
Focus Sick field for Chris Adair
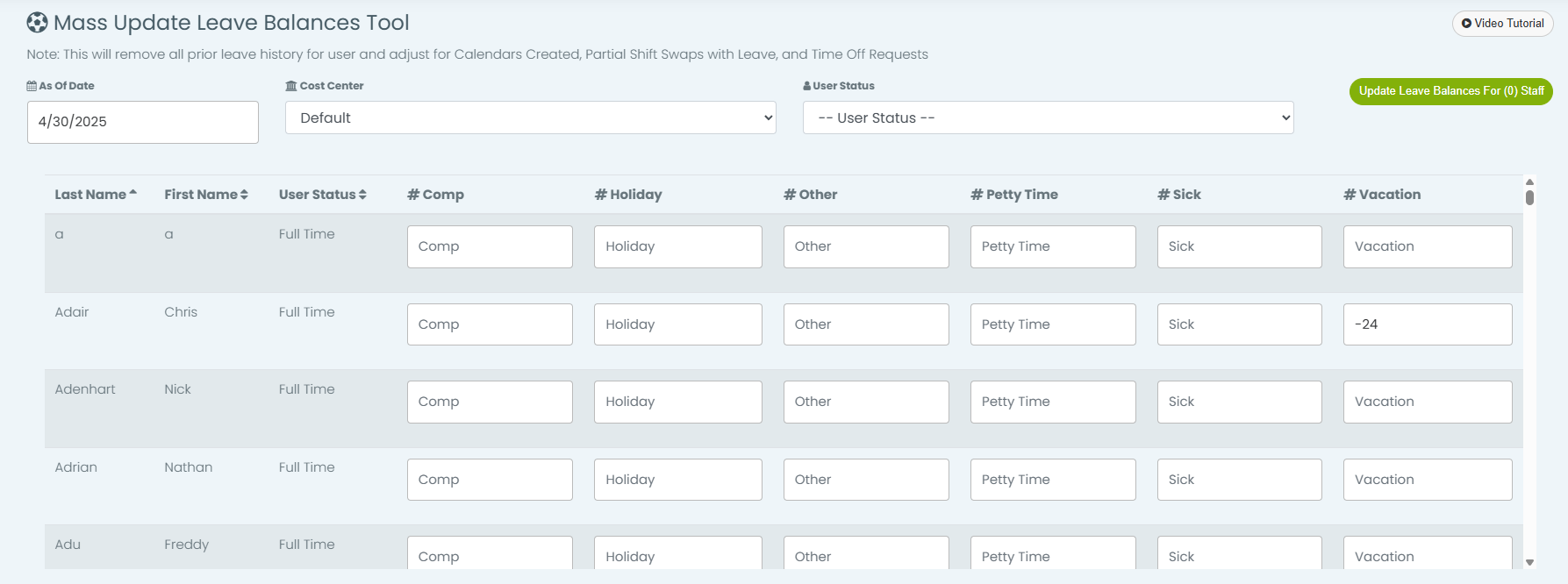click(1240, 324)
